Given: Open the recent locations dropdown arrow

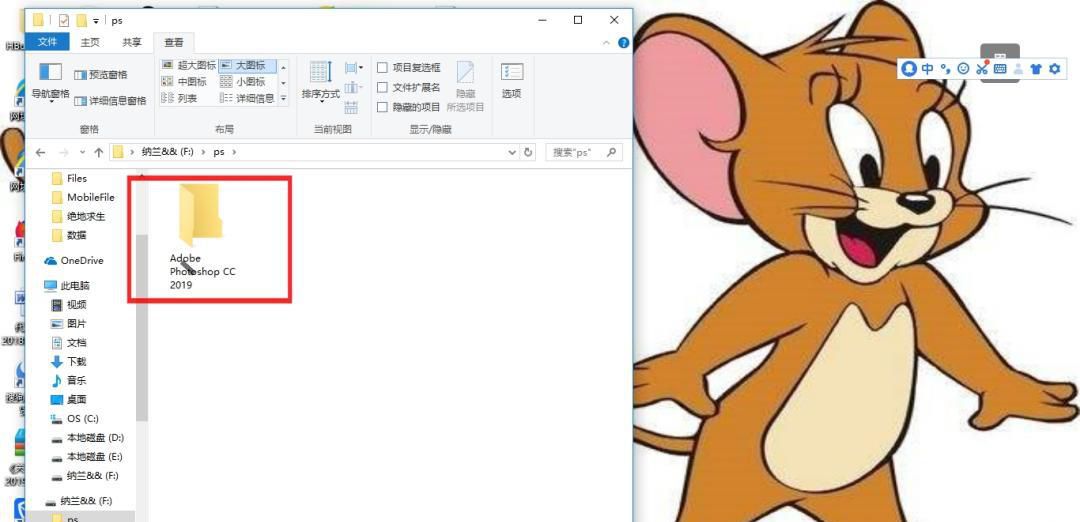Looking at the screenshot, I should coord(83,152).
